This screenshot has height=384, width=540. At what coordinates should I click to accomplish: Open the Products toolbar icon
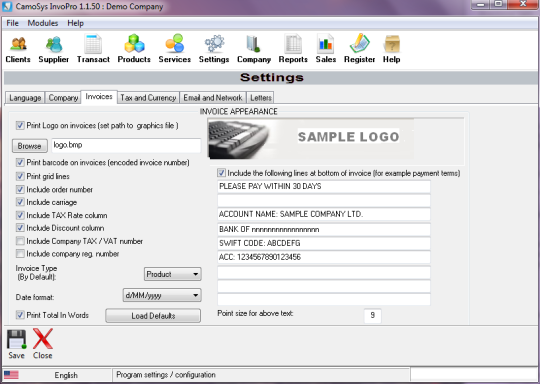tap(134, 49)
